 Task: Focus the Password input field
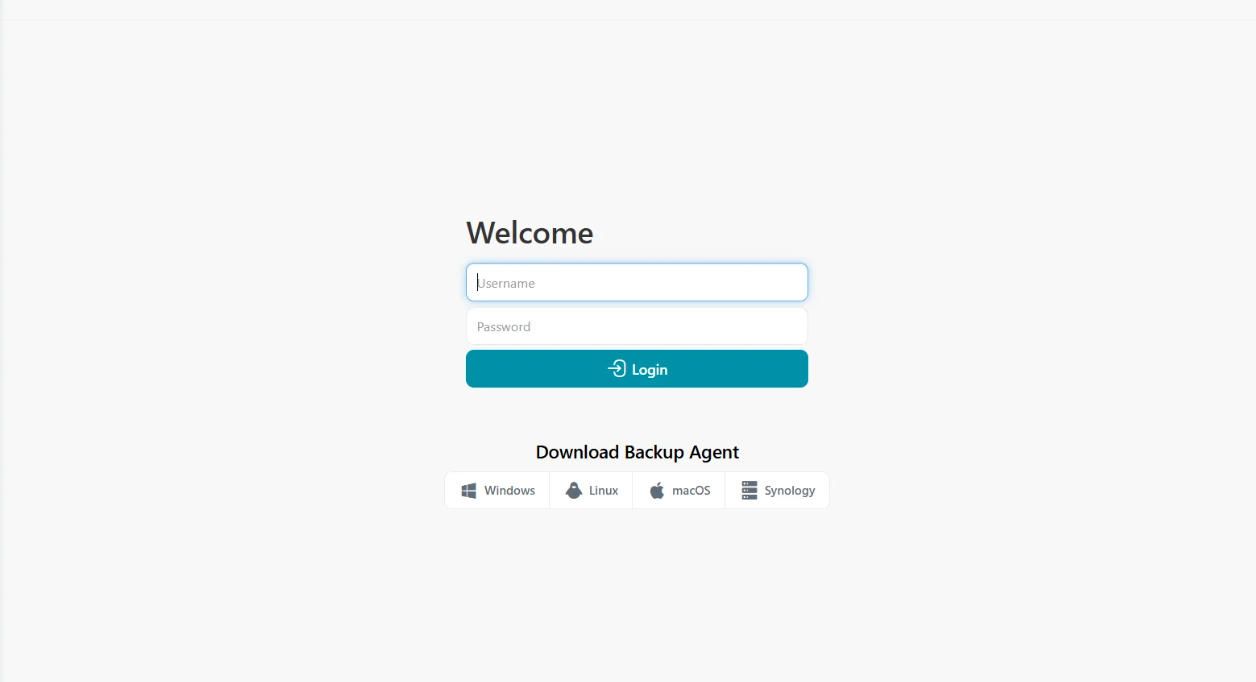tap(637, 326)
